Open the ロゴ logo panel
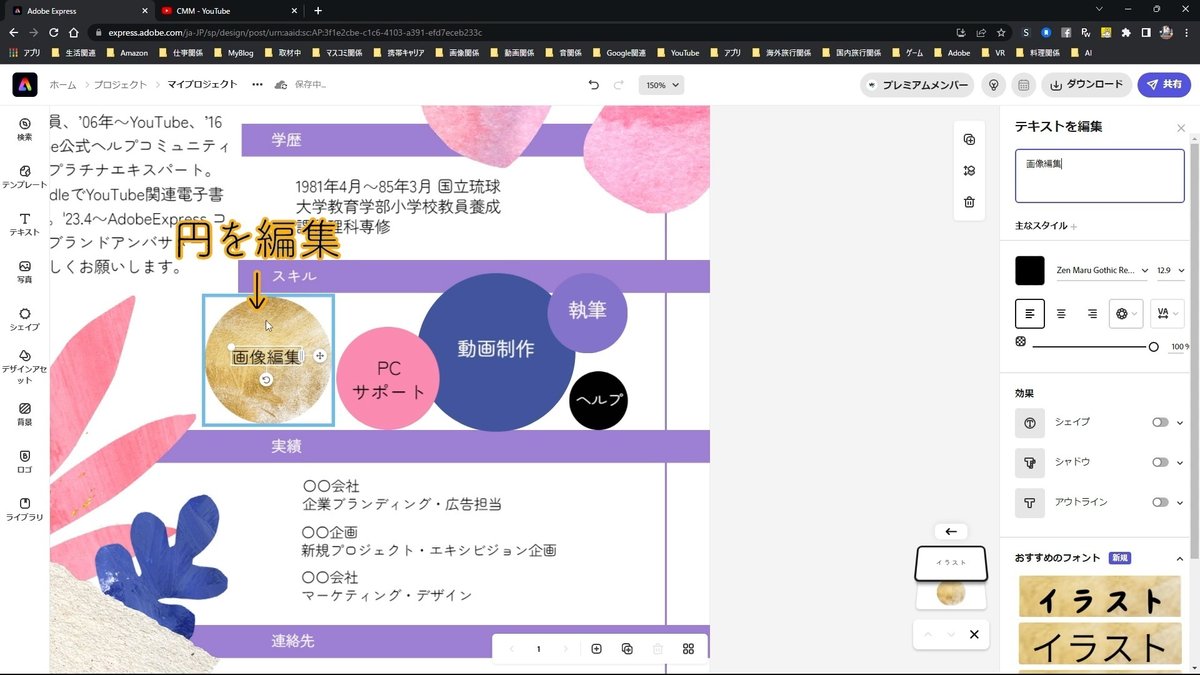The height and width of the screenshot is (675, 1200). [25, 461]
